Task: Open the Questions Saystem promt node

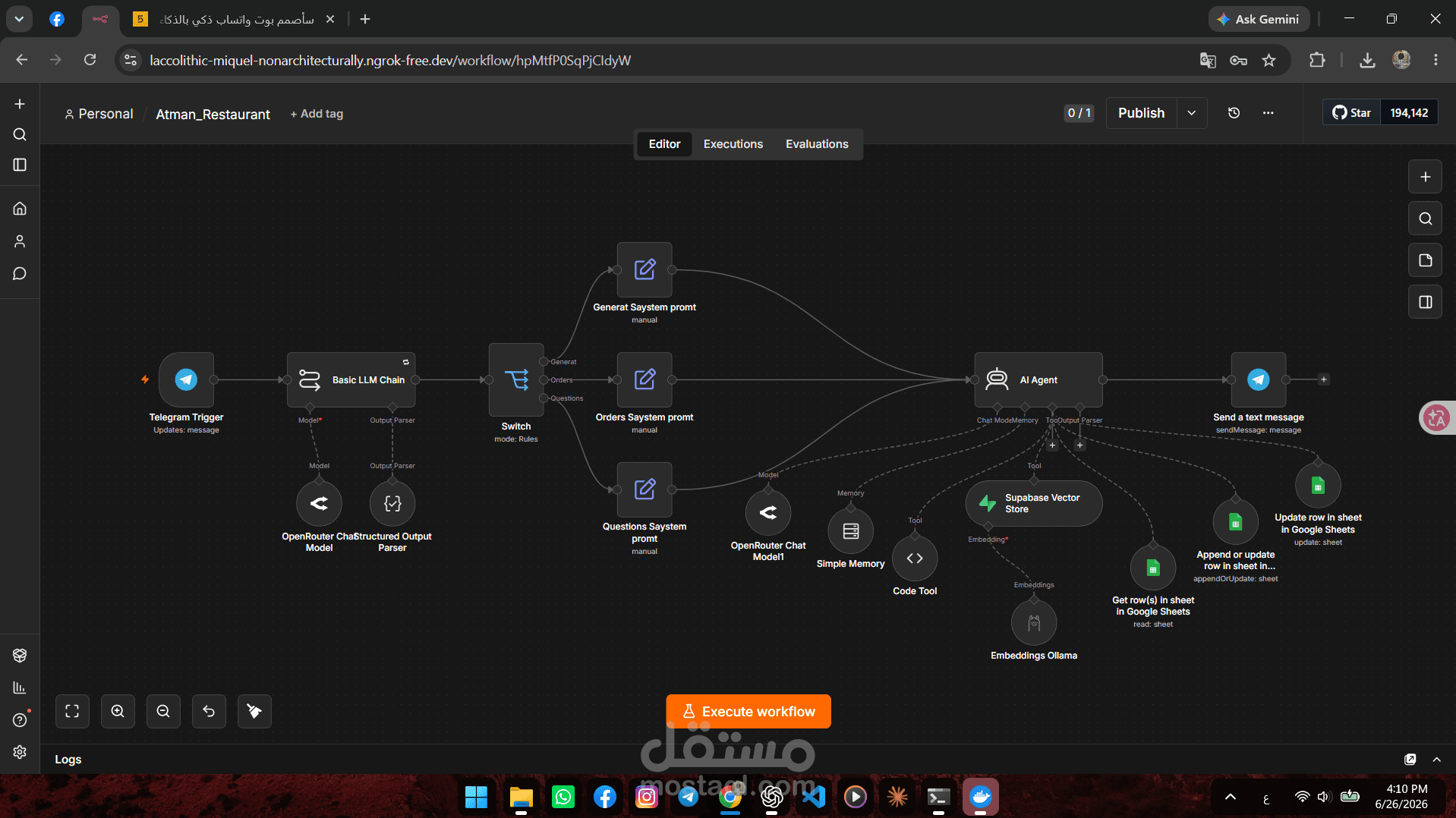Action: pyautogui.click(x=644, y=489)
